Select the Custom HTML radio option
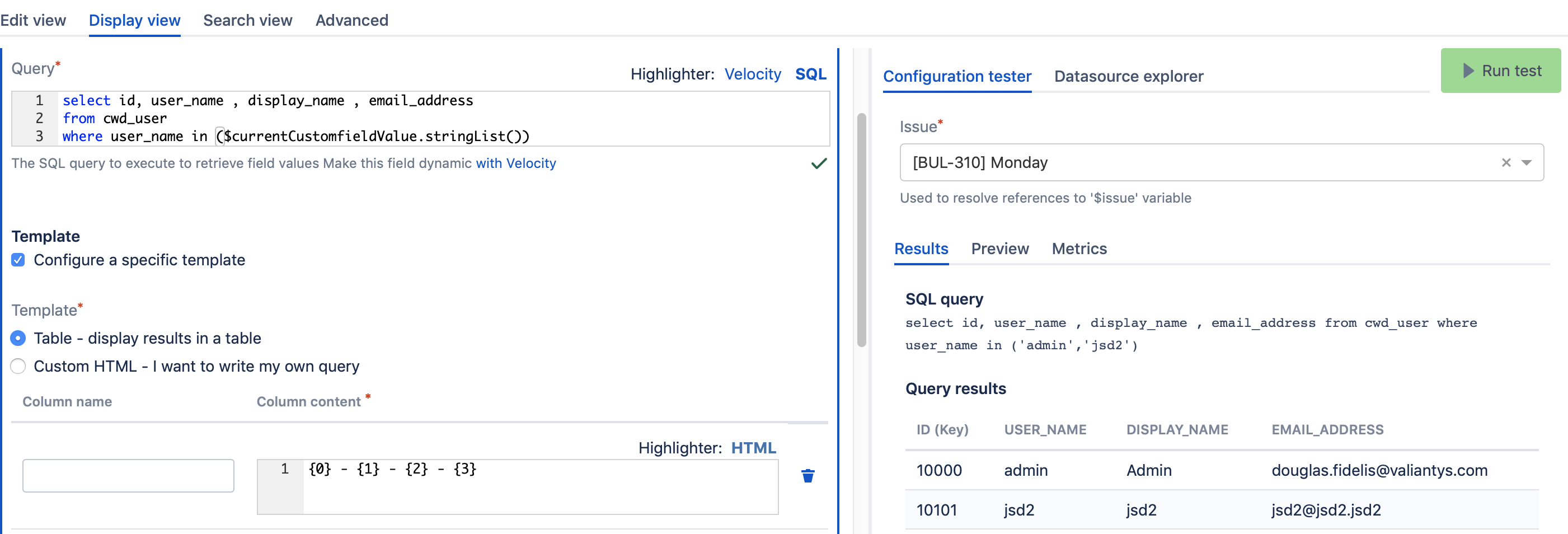 pyautogui.click(x=18, y=366)
